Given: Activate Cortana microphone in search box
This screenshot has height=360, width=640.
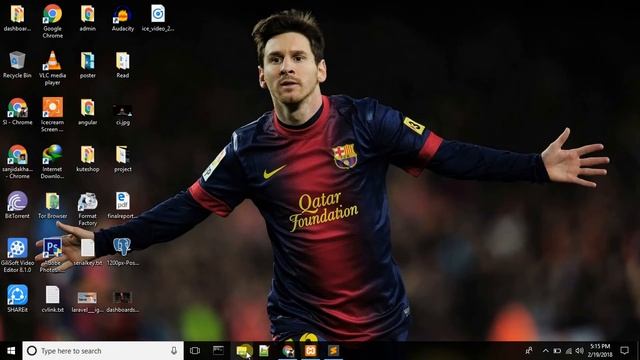Looking at the screenshot, I should [x=174, y=351].
